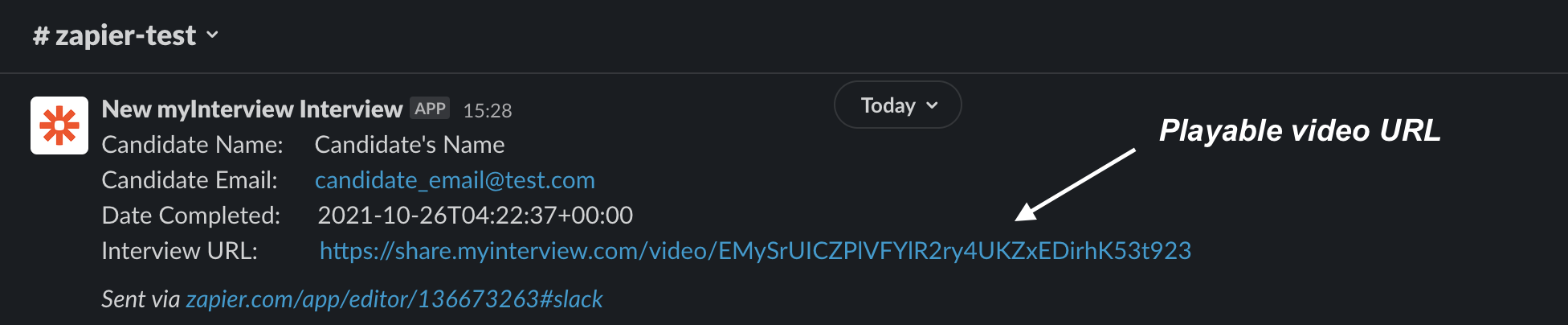The height and width of the screenshot is (325, 1568).
Task: Click the Sent via text
Action: [141, 299]
